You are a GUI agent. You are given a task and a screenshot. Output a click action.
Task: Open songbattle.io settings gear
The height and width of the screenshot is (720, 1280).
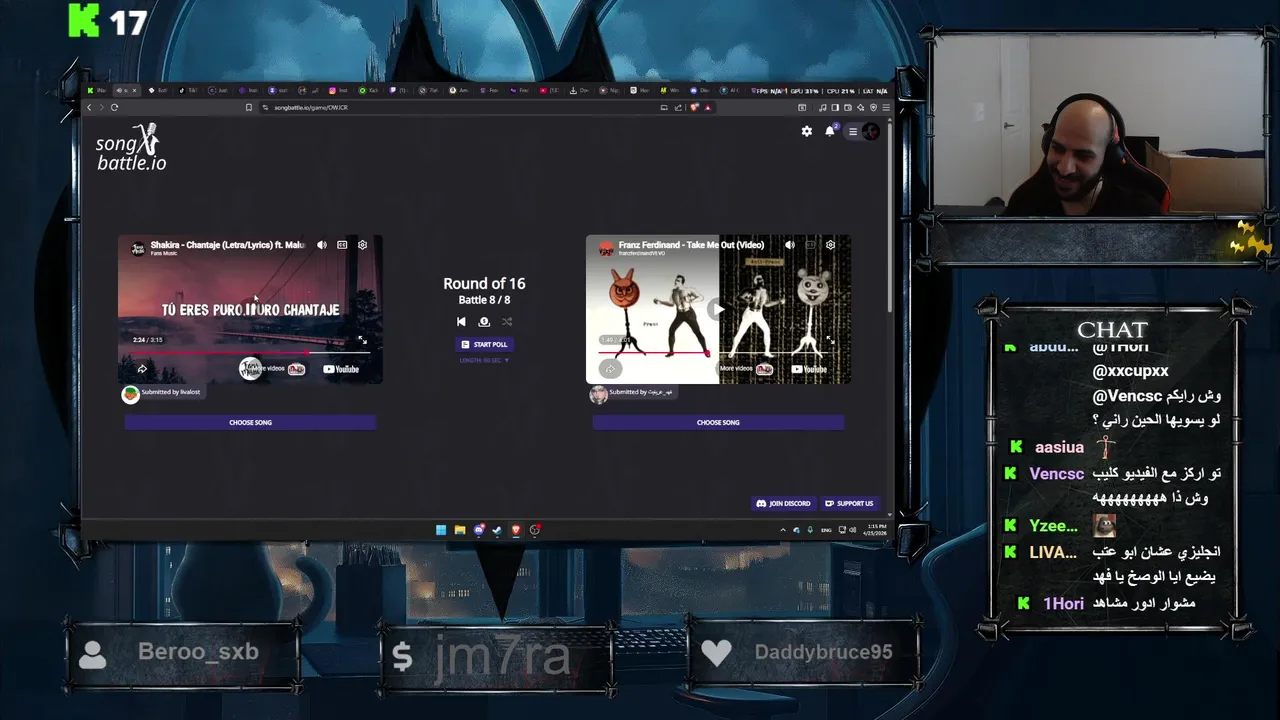coord(807,131)
